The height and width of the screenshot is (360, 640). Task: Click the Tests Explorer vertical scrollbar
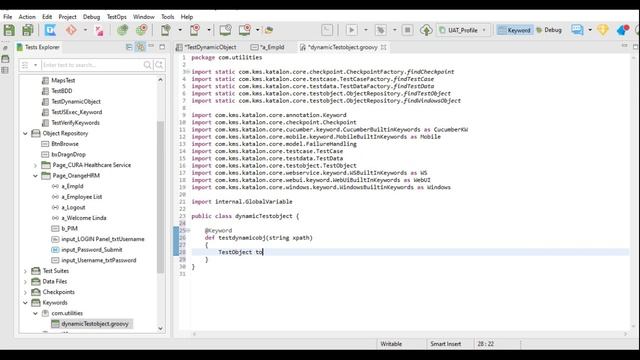[x=160, y=196]
